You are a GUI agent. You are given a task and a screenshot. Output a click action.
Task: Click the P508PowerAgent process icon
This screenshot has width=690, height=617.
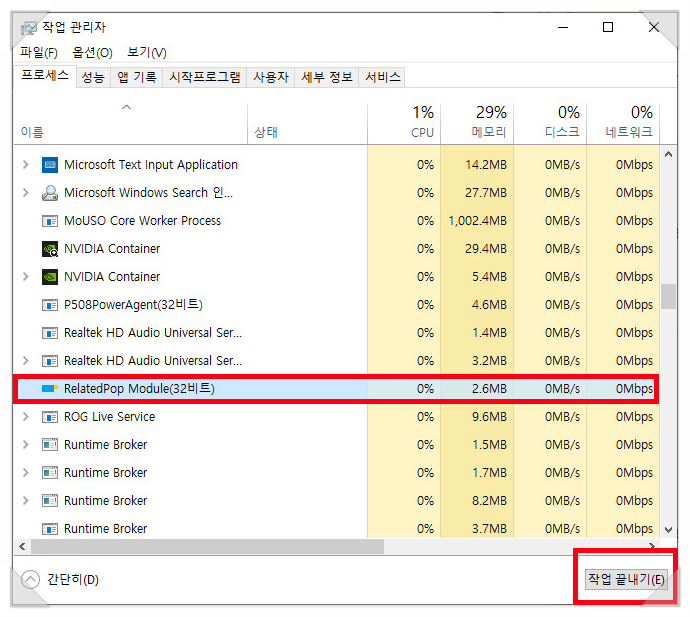50,305
